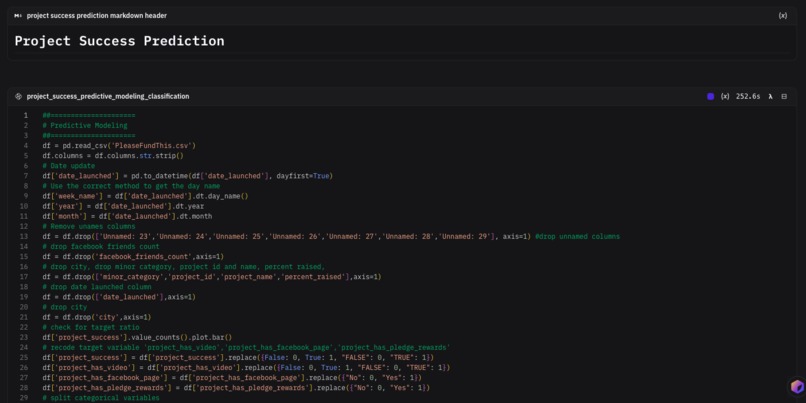This screenshot has width=806, height=403.
Task: Click the line recoding df['project_success']
Action: (x=238, y=357)
